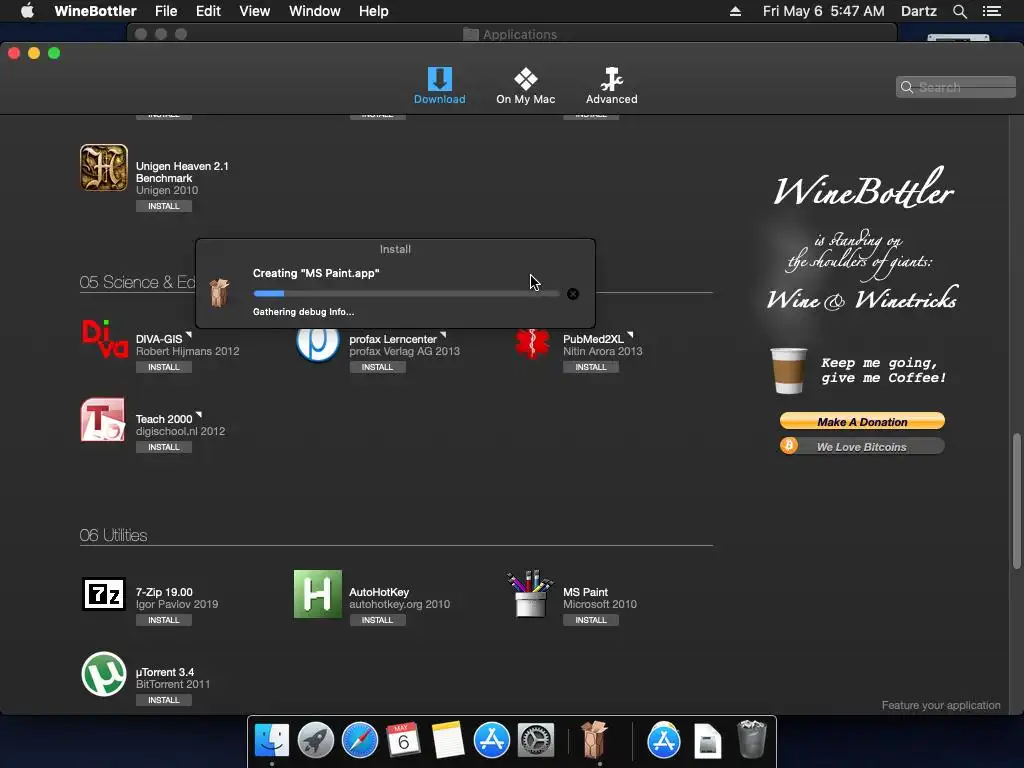
Task: Open the Help menu
Action: click(374, 11)
